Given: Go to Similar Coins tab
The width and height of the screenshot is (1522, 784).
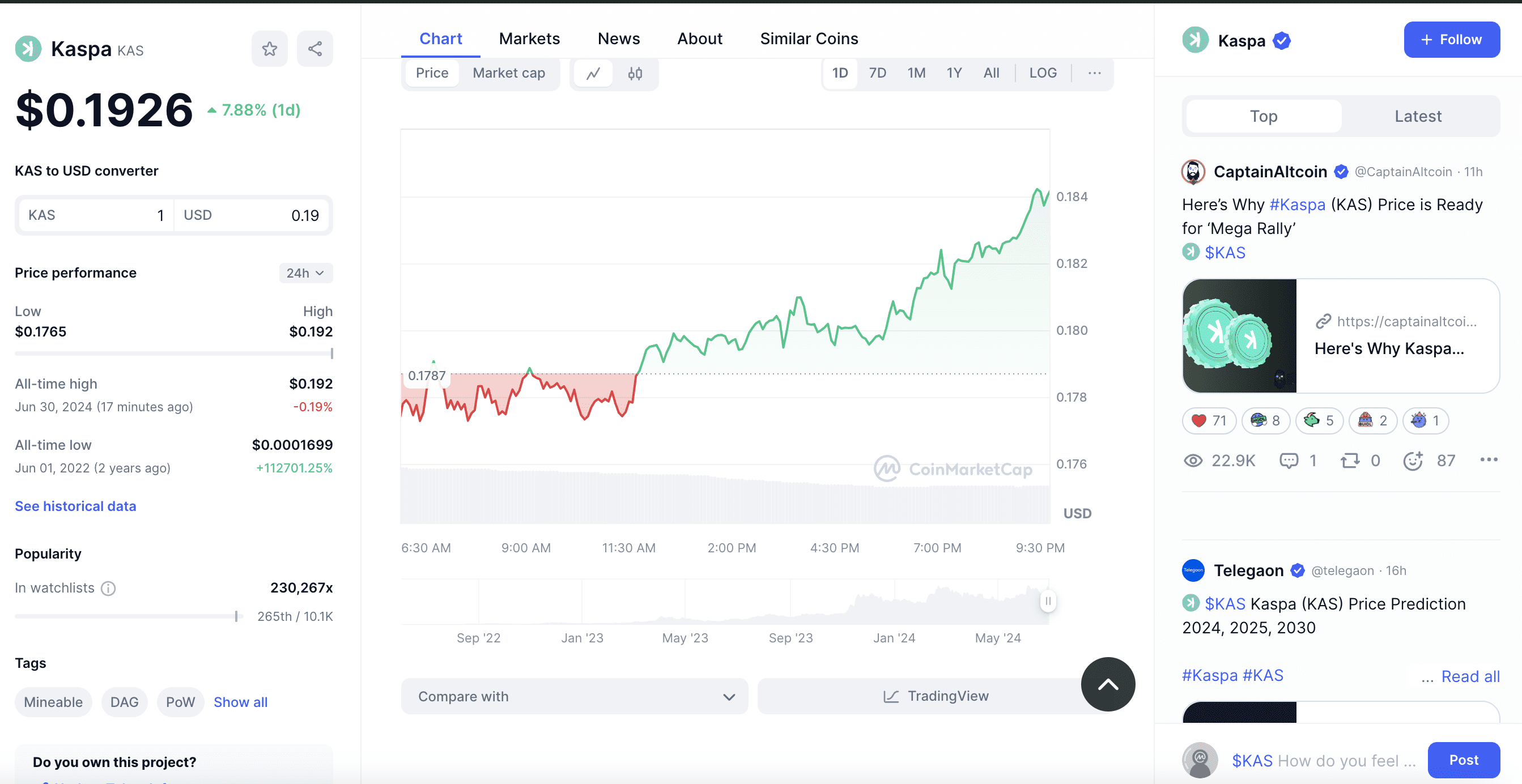Looking at the screenshot, I should point(809,39).
